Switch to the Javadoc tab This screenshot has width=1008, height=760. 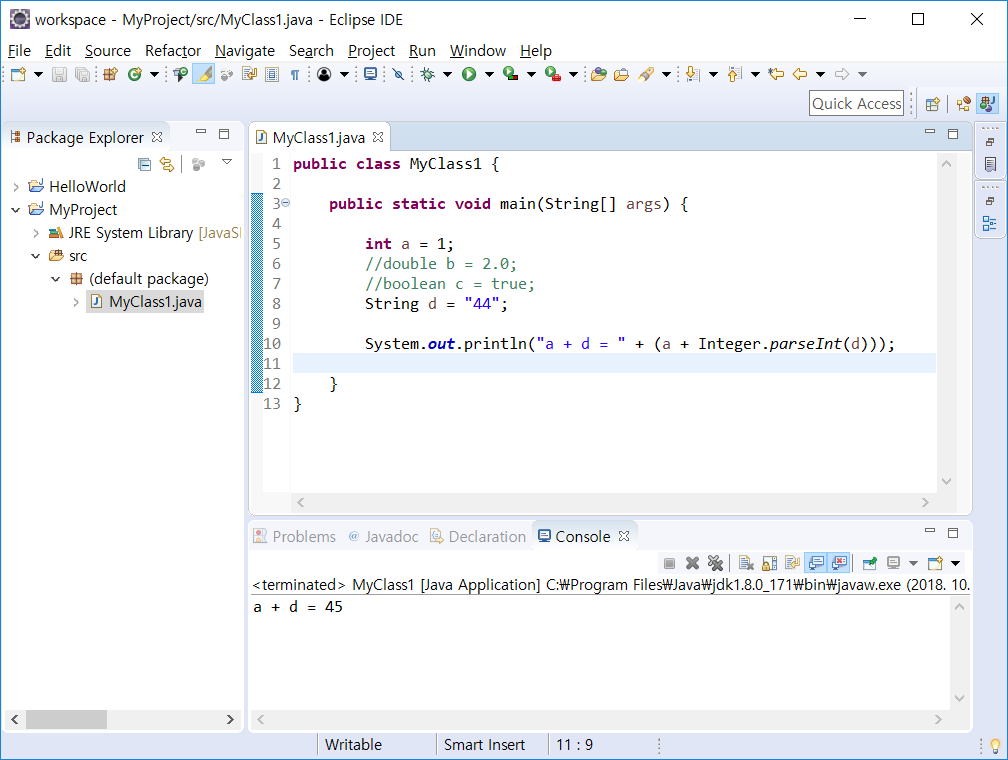[383, 536]
